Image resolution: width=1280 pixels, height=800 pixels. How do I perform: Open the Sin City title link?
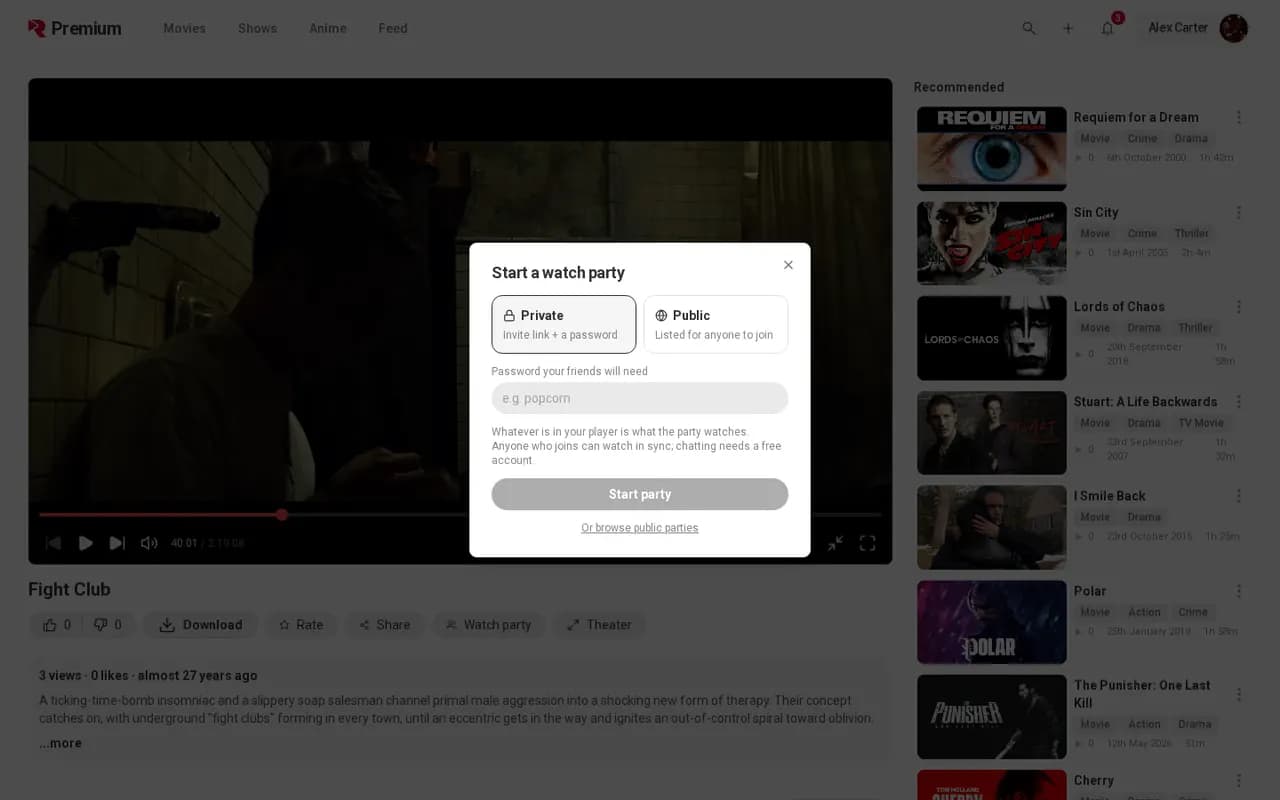[x=1096, y=212]
